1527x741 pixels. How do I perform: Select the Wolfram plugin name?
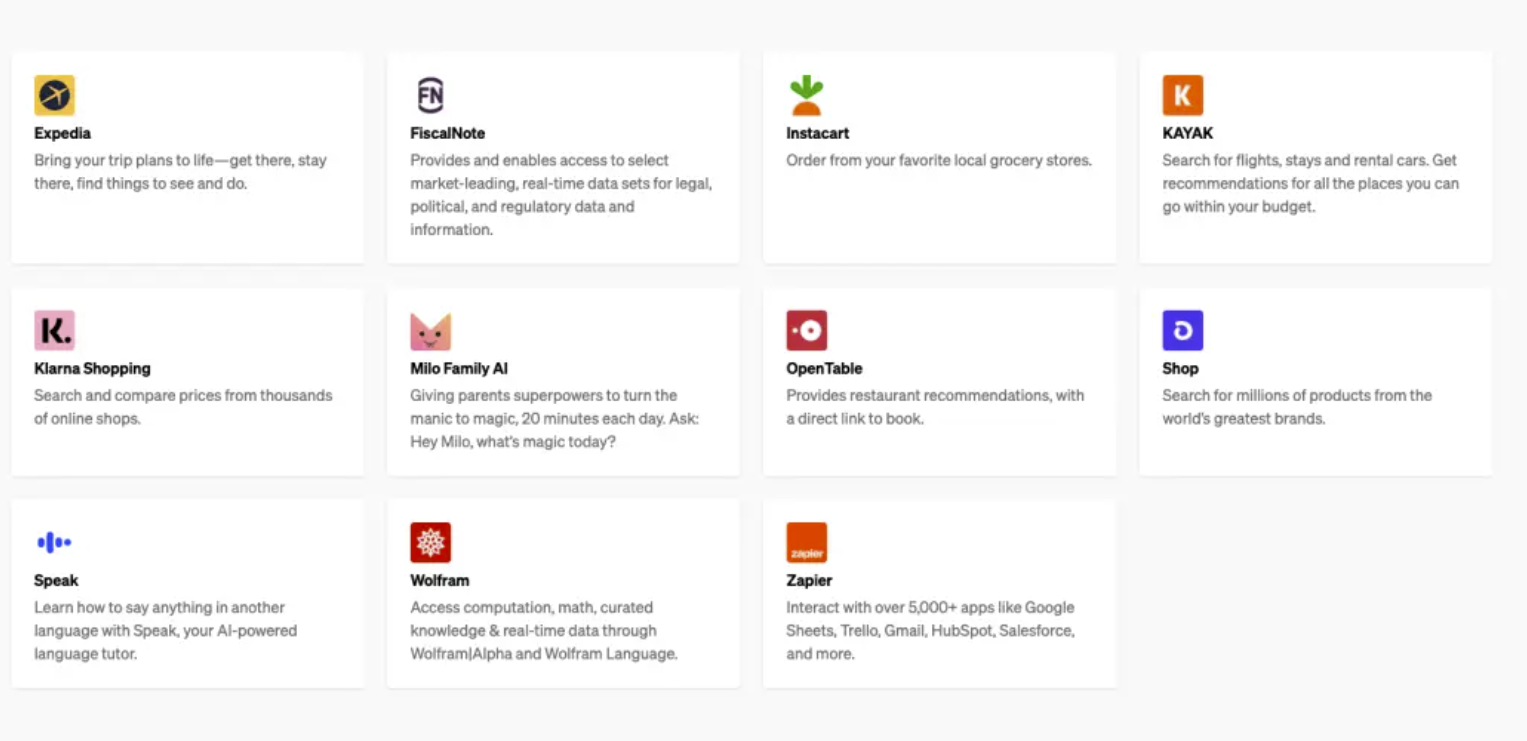click(439, 581)
